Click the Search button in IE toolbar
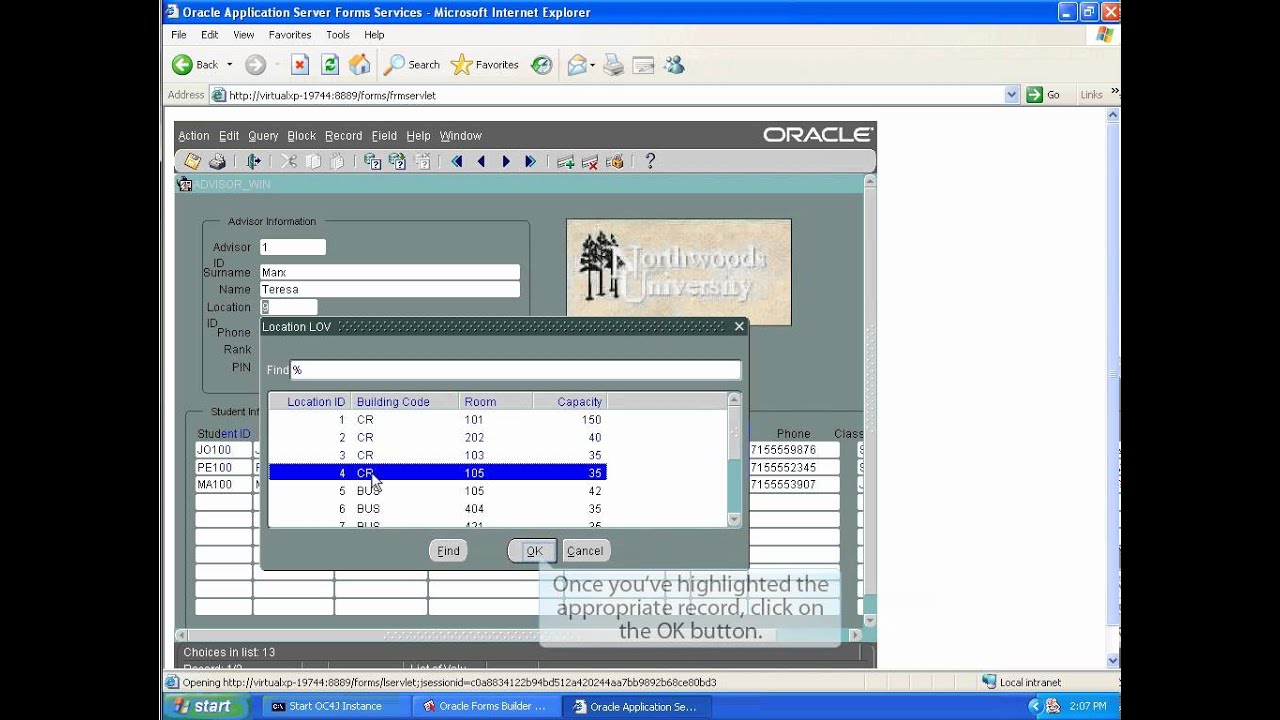 click(412, 65)
